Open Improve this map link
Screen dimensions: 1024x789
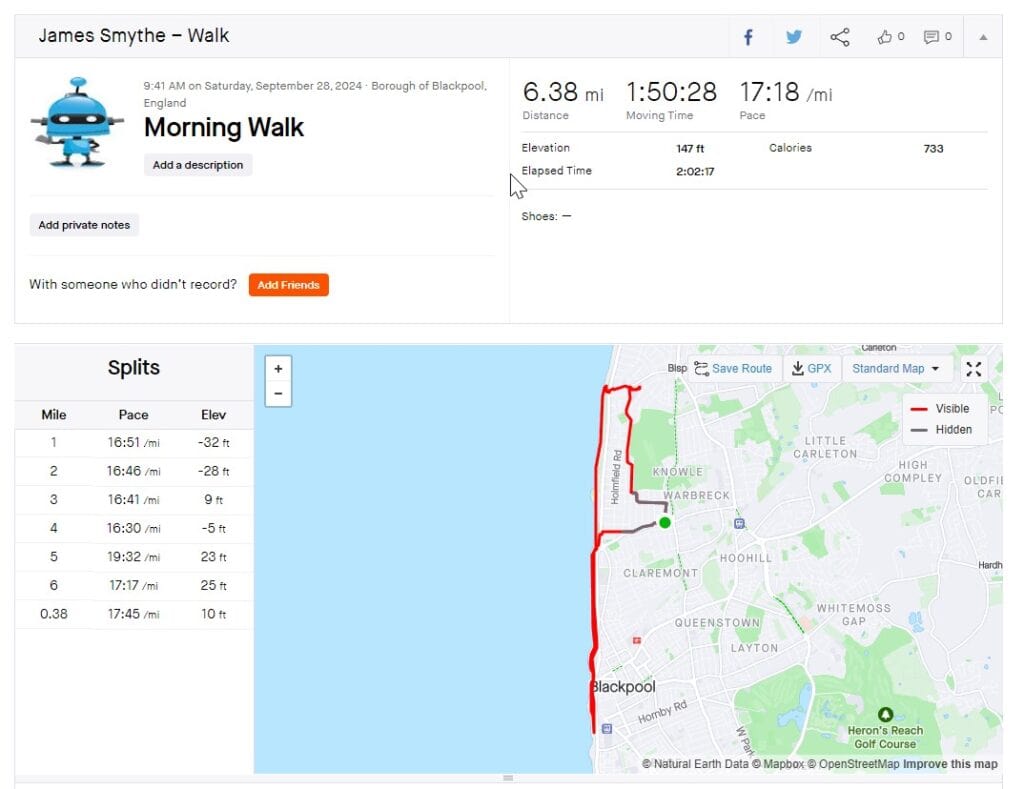click(x=950, y=764)
